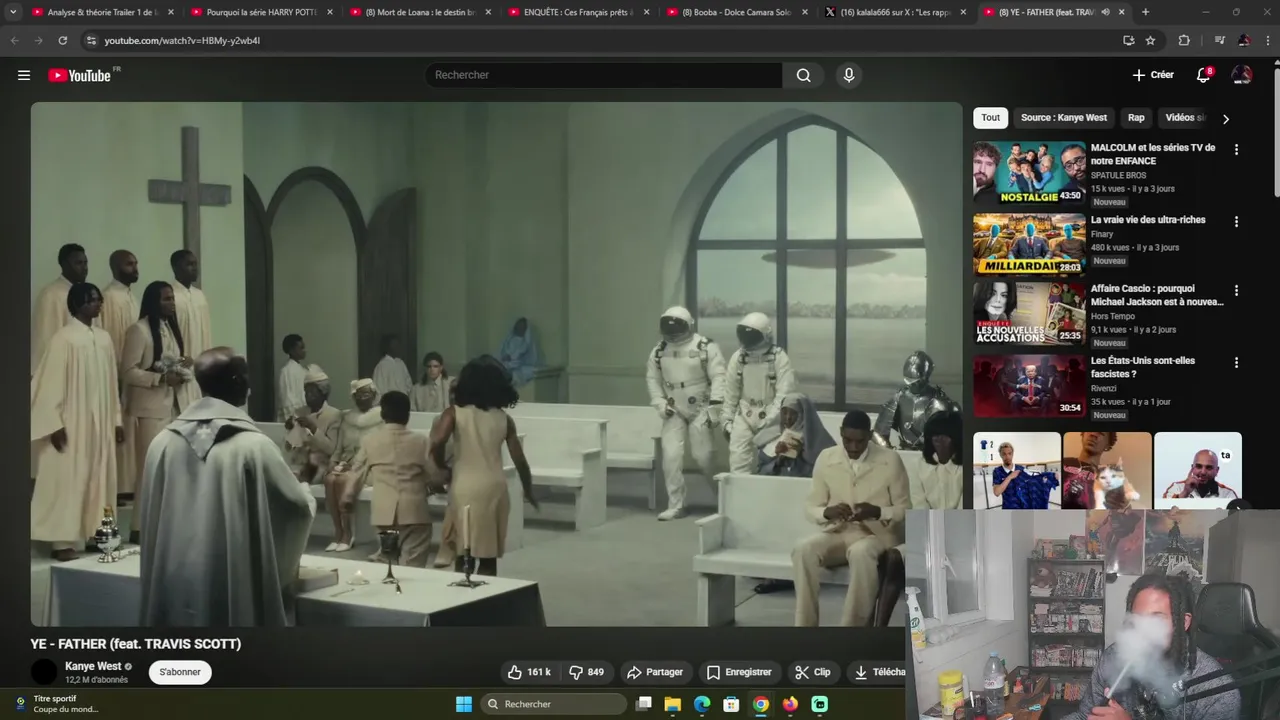Open the browser extensions puzzle icon
The height and width of the screenshot is (720, 1280).
[1184, 40]
